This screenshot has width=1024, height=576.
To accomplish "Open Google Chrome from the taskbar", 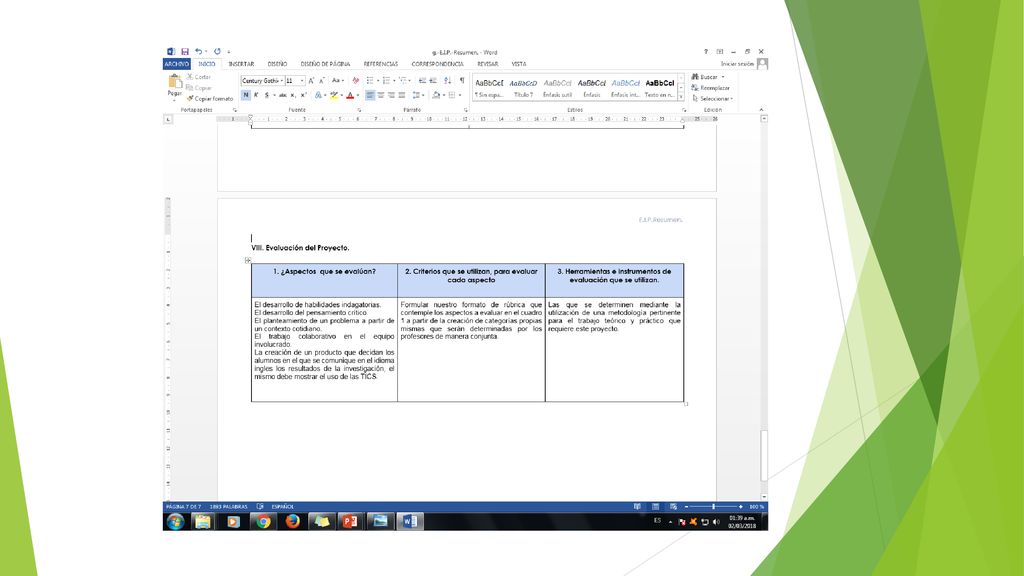I will pos(263,521).
